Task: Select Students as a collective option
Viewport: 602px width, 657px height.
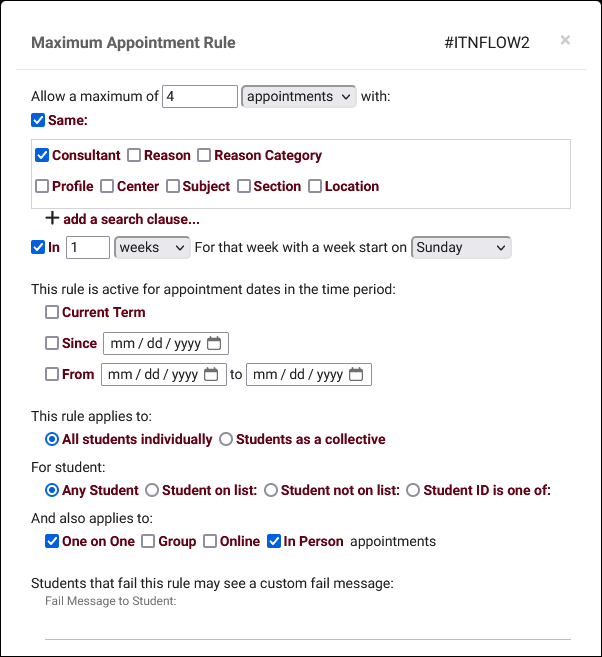Action: (x=226, y=439)
